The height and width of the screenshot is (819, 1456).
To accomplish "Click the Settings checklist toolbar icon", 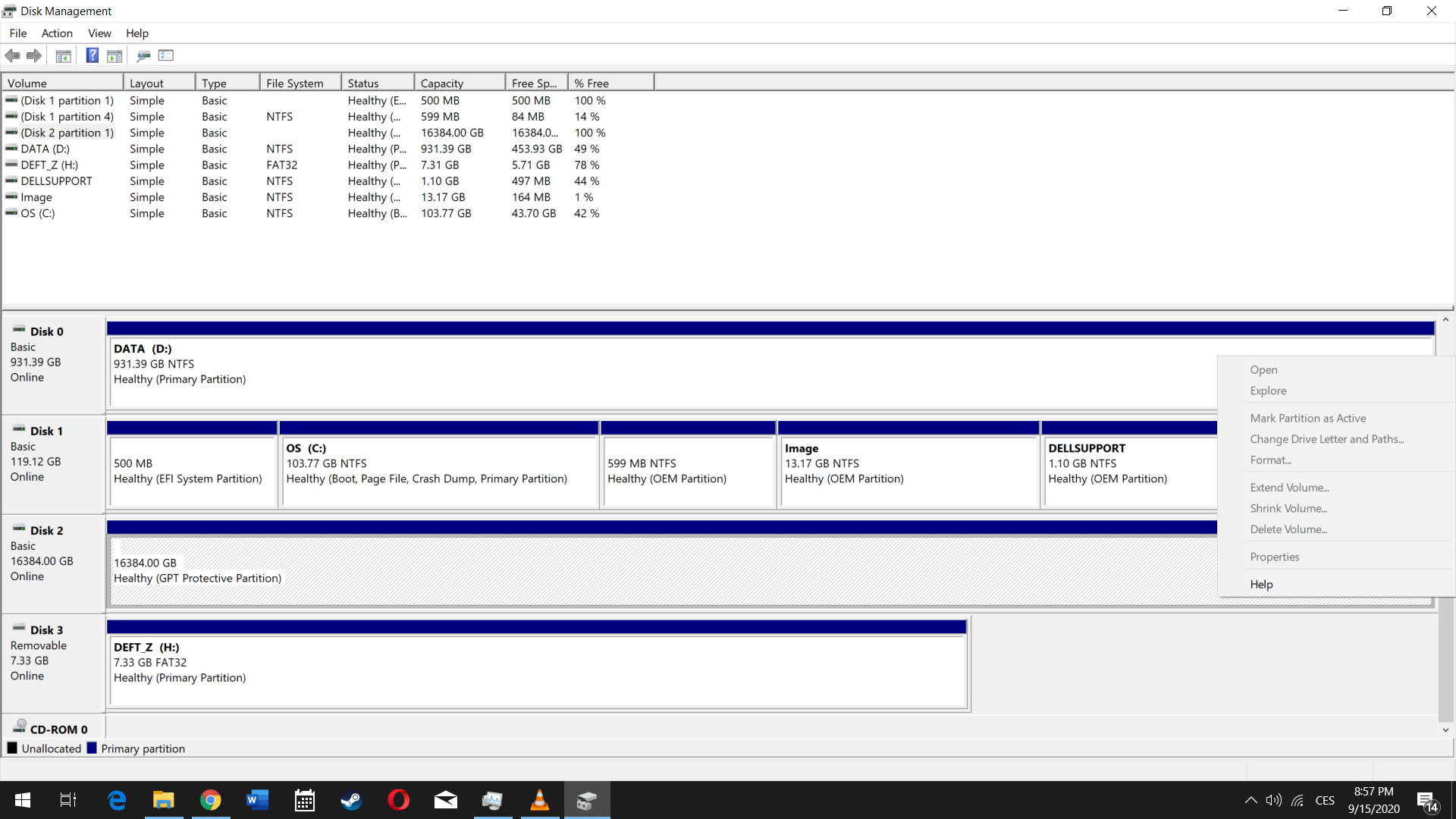I will [166, 55].
